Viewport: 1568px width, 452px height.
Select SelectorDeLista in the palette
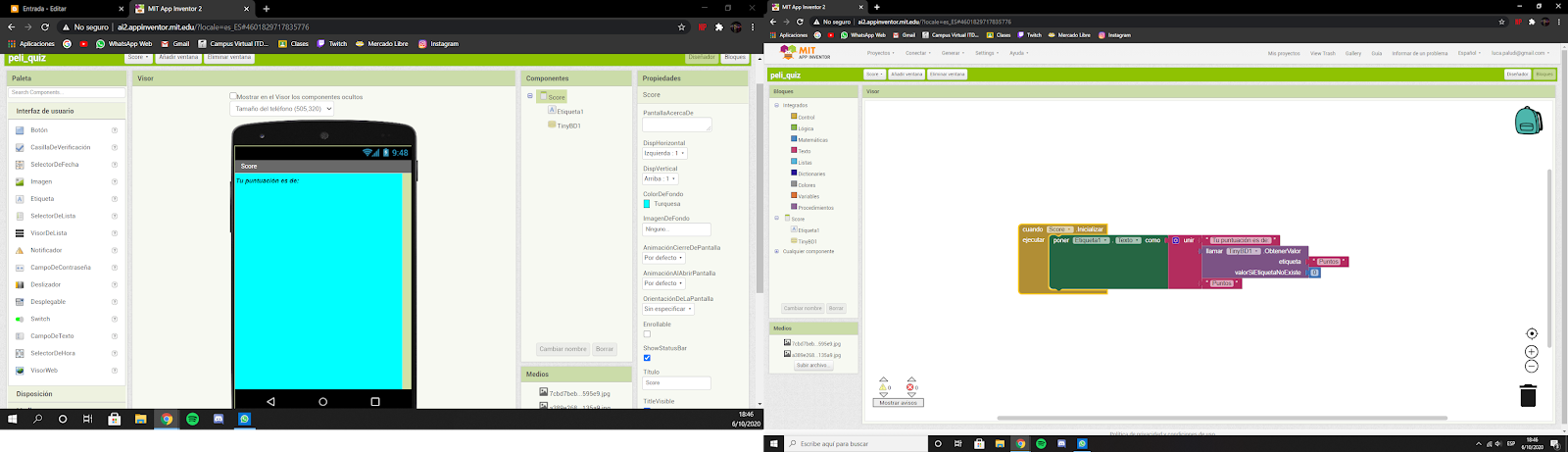coord(53,216)
